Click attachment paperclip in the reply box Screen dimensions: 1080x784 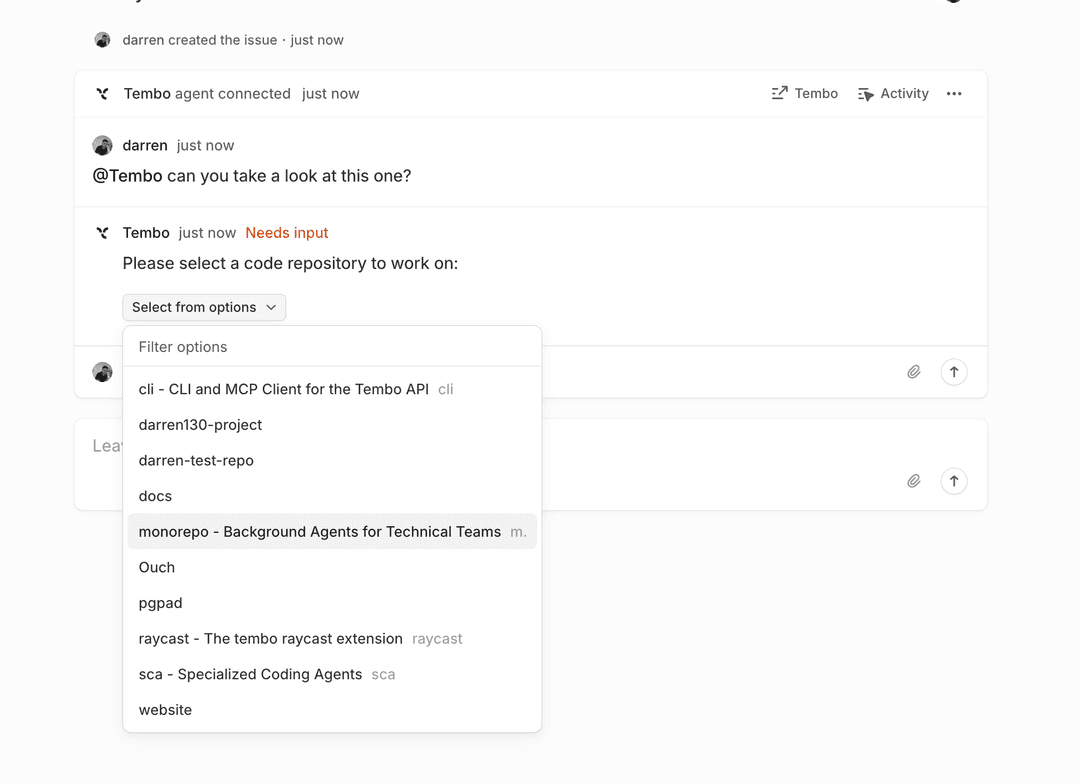(x=914, y=372)
